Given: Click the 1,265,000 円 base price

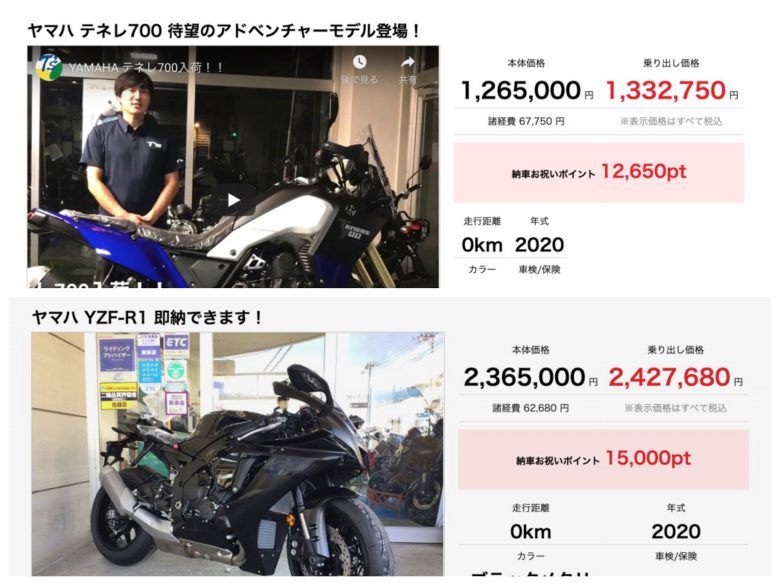Looking at the screenshot, I should click(527, 91).
